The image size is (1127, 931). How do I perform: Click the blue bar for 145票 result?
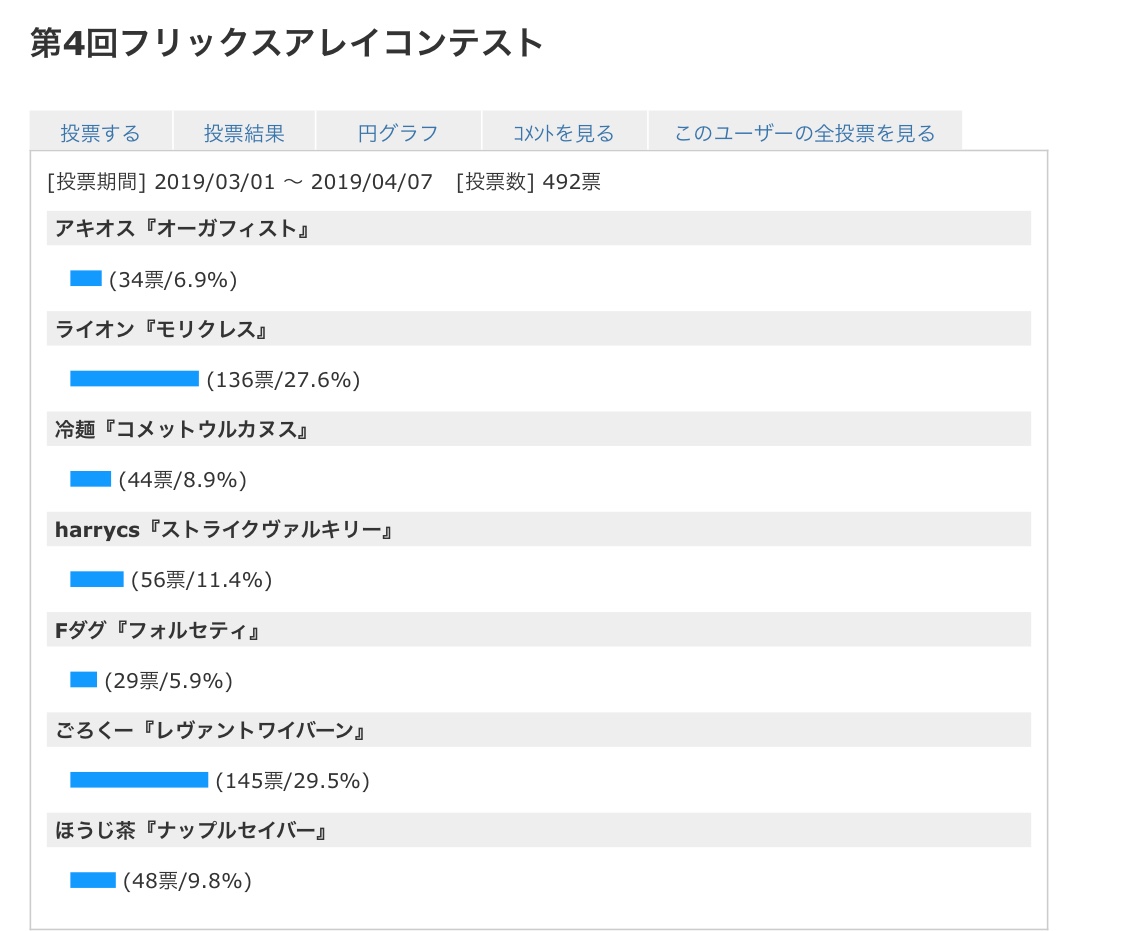(139, 779)
